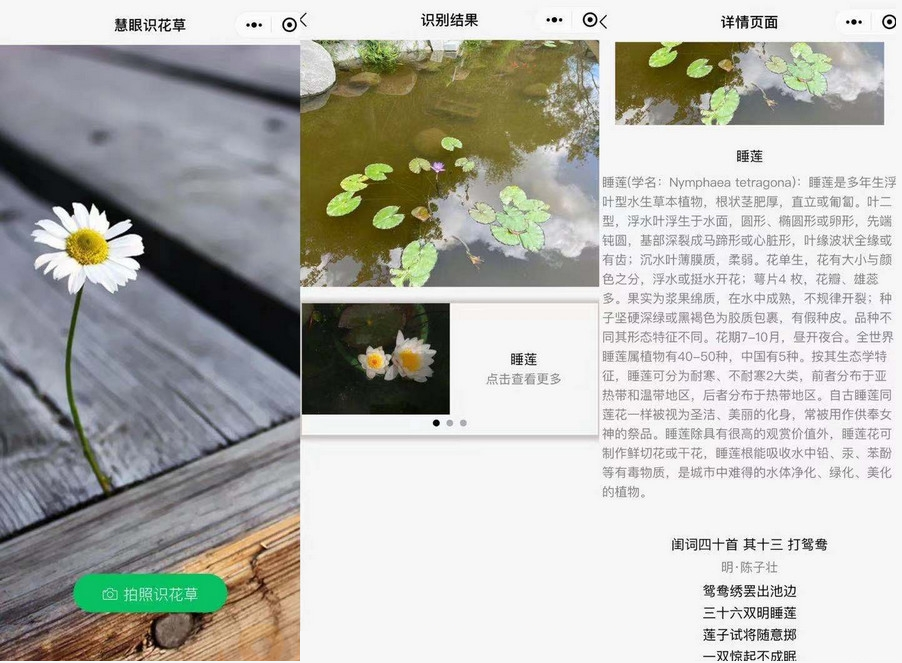Image resolution: width=902 pixels, height=663 pixels.
Task: Go back from 识别结果 screen
Action: (304, 20)
